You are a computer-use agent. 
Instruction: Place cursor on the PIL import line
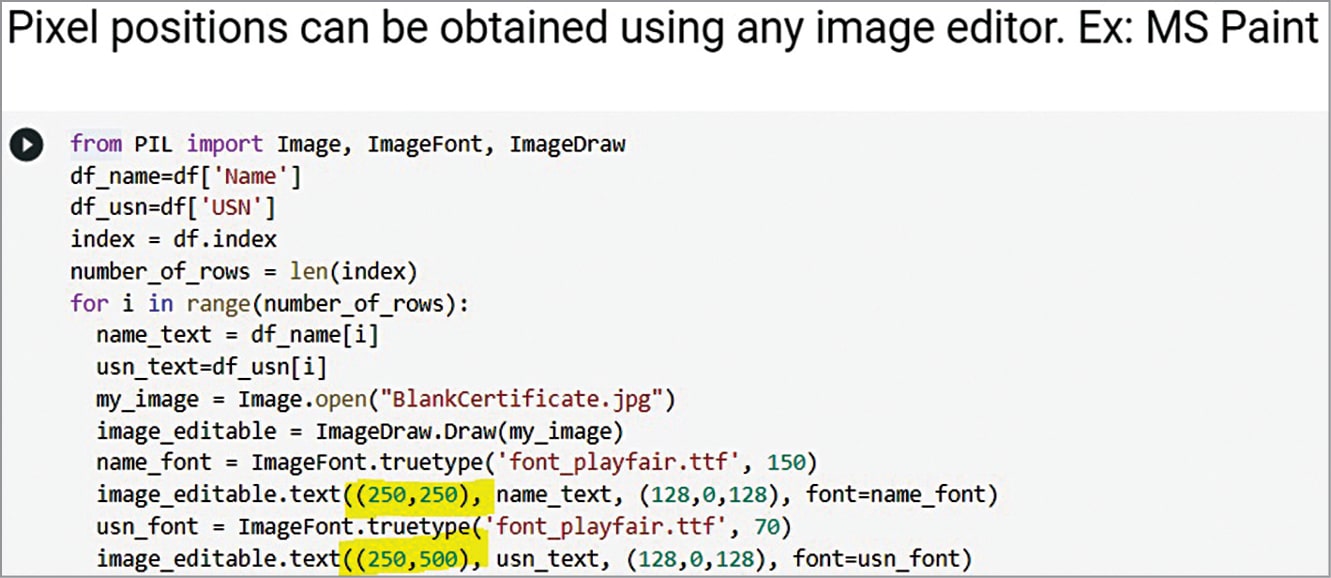(347, 144)
